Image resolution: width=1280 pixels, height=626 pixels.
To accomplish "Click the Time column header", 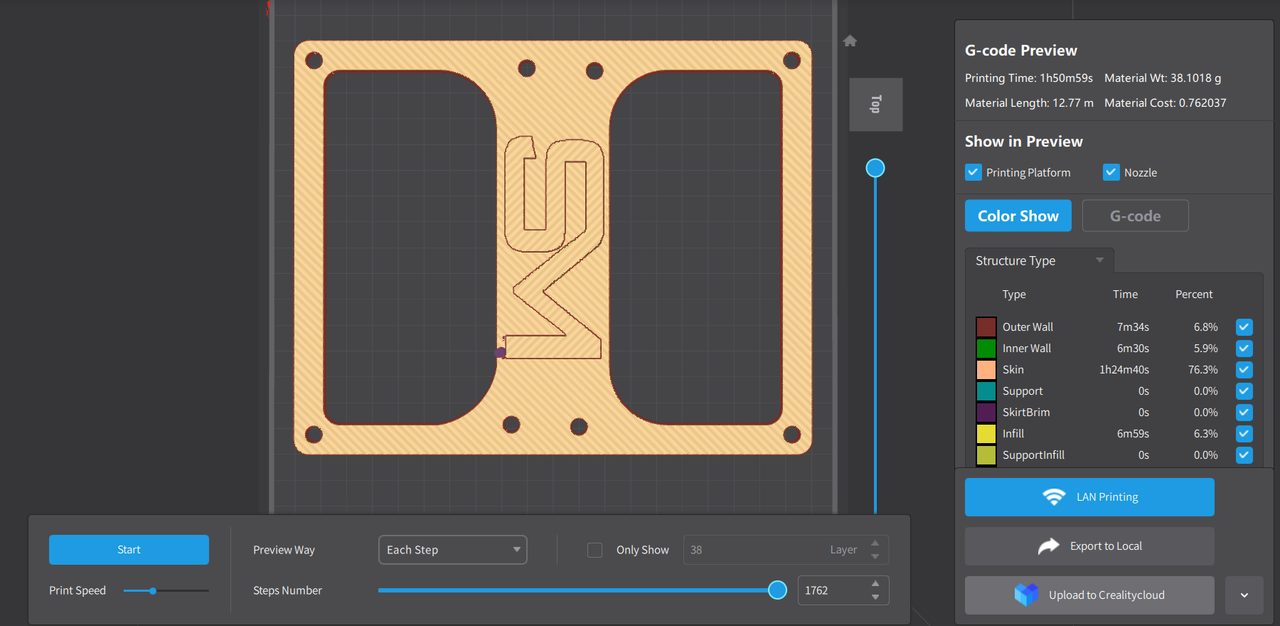I will (x=1125, y=294).
